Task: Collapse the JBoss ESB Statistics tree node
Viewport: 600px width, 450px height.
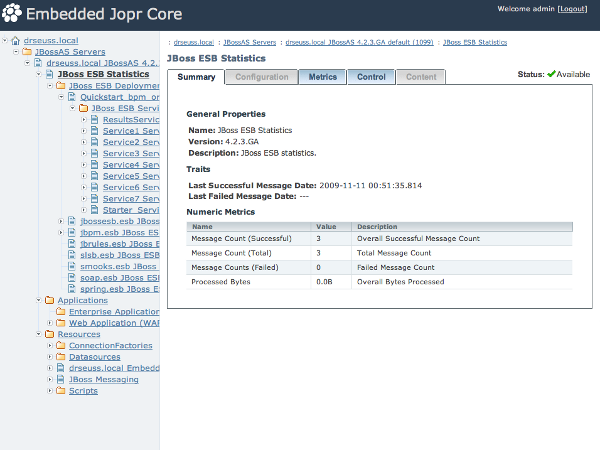Action: (39, 74)
